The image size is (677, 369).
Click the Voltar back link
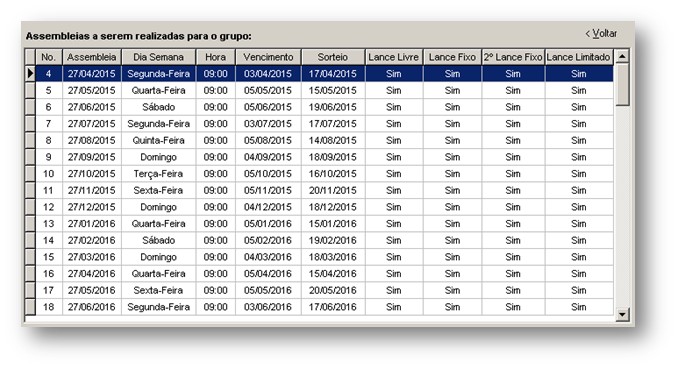[x=601, y=34]
